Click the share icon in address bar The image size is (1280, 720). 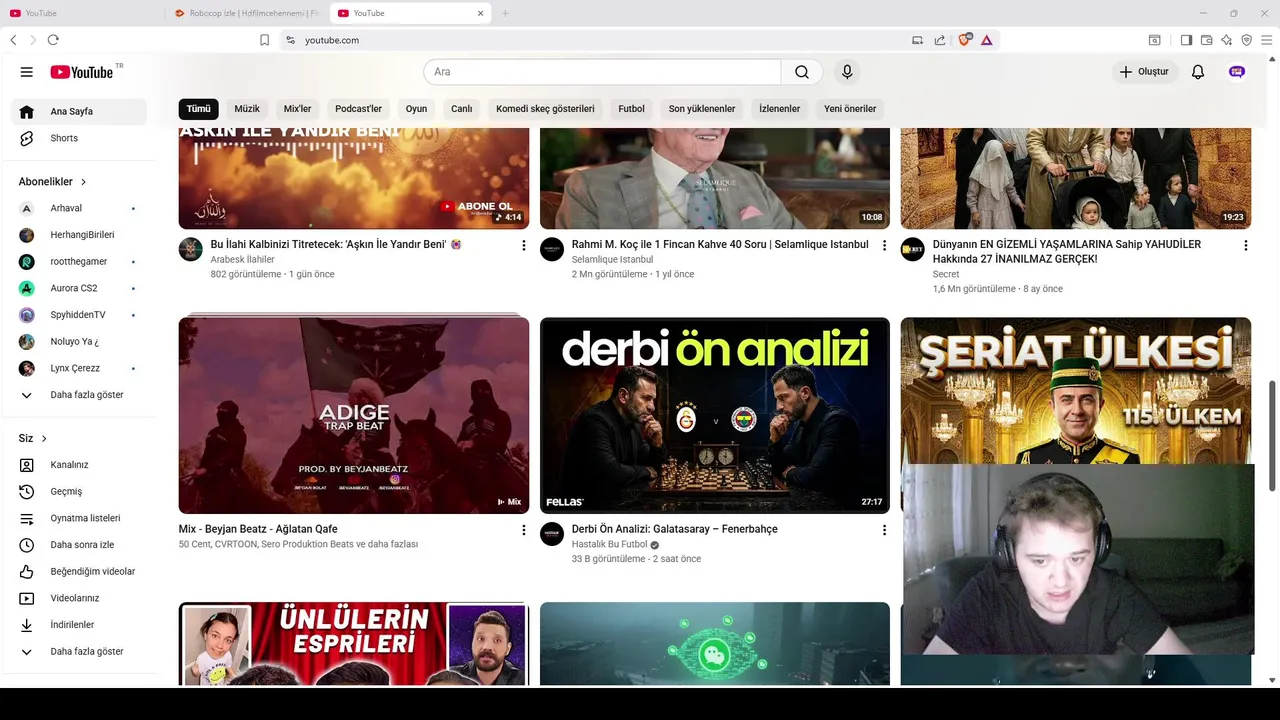(940, 40)
